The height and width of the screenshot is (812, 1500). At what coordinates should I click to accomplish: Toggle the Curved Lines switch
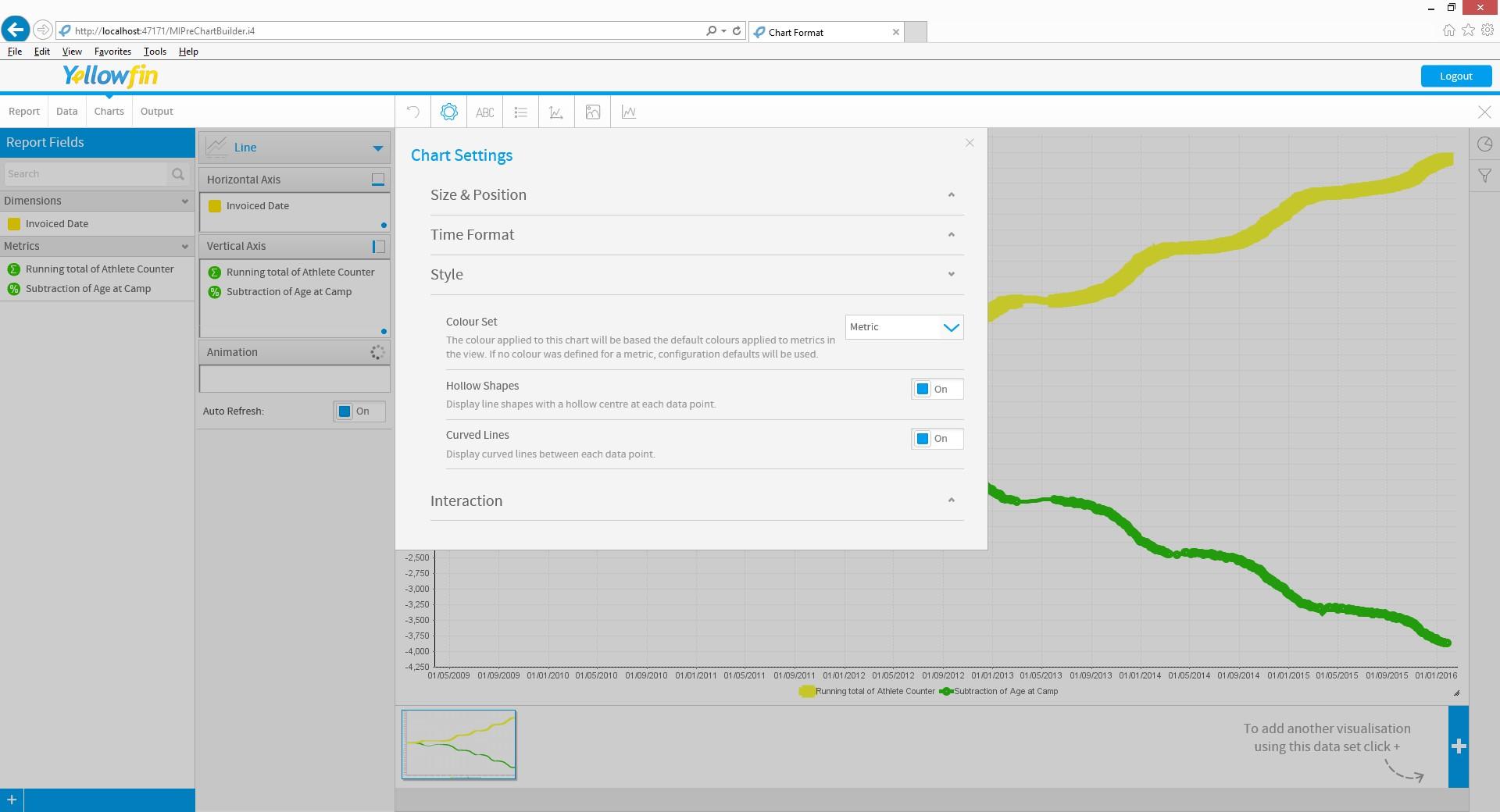pyautogui.click(x=937, y=439)
